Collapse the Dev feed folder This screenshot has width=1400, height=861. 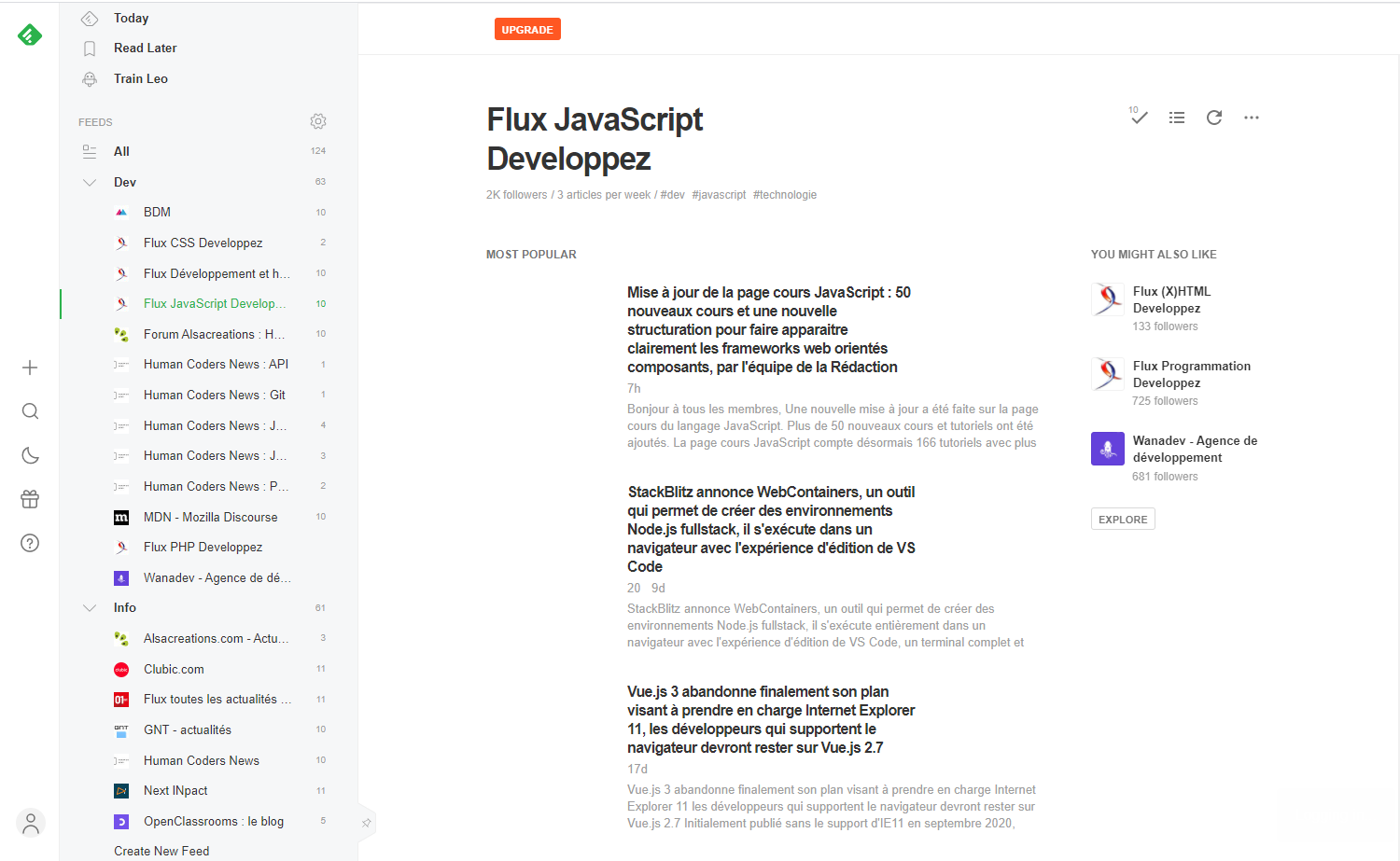tap(90, 183)
